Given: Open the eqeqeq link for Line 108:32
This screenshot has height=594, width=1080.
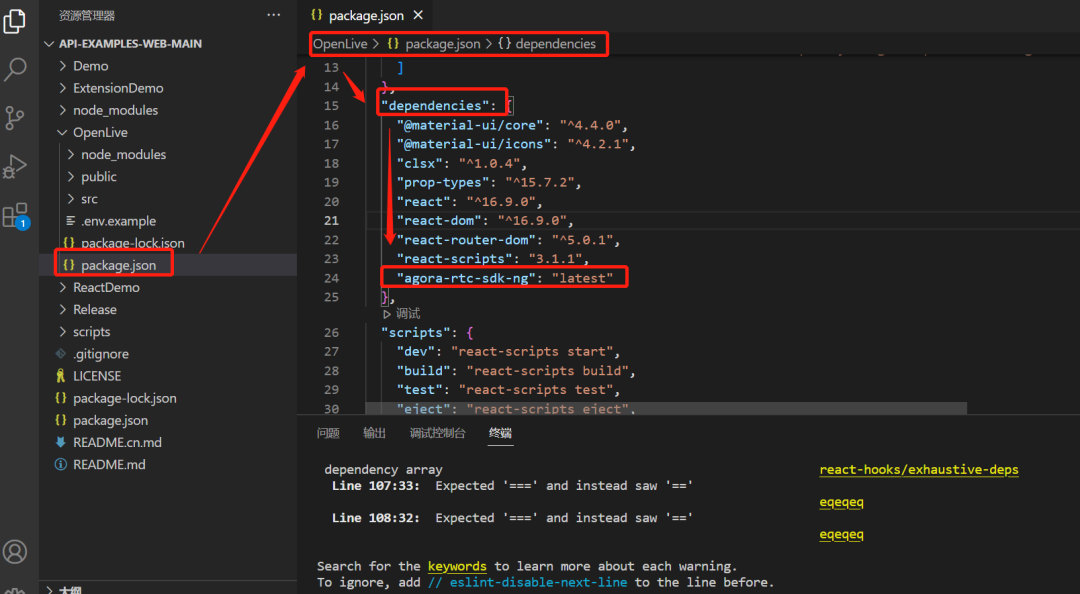Looking at the screenshot, I should 841,534.
